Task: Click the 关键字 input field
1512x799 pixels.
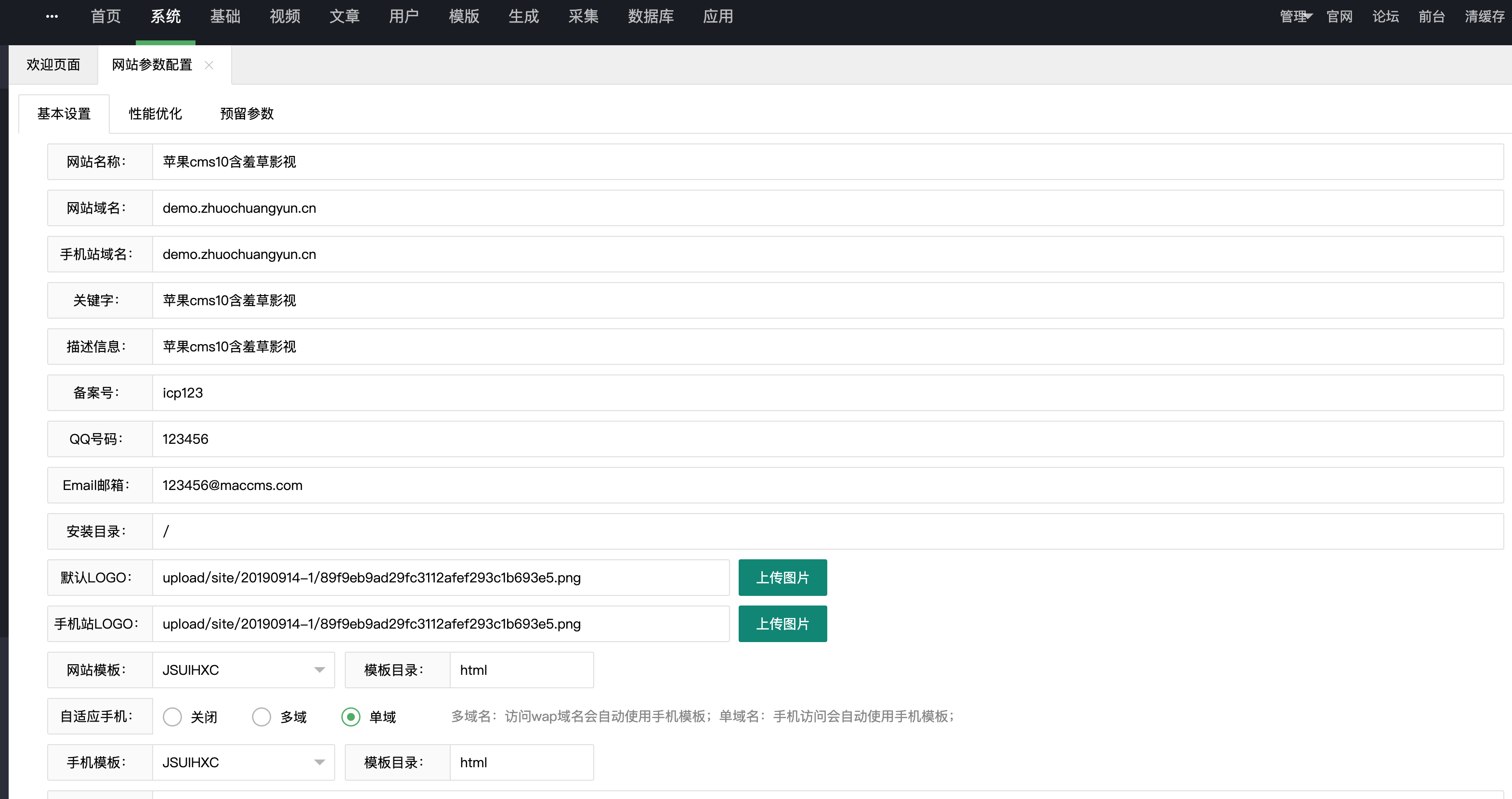Action: pyautogui.click(x=828, y=300)
